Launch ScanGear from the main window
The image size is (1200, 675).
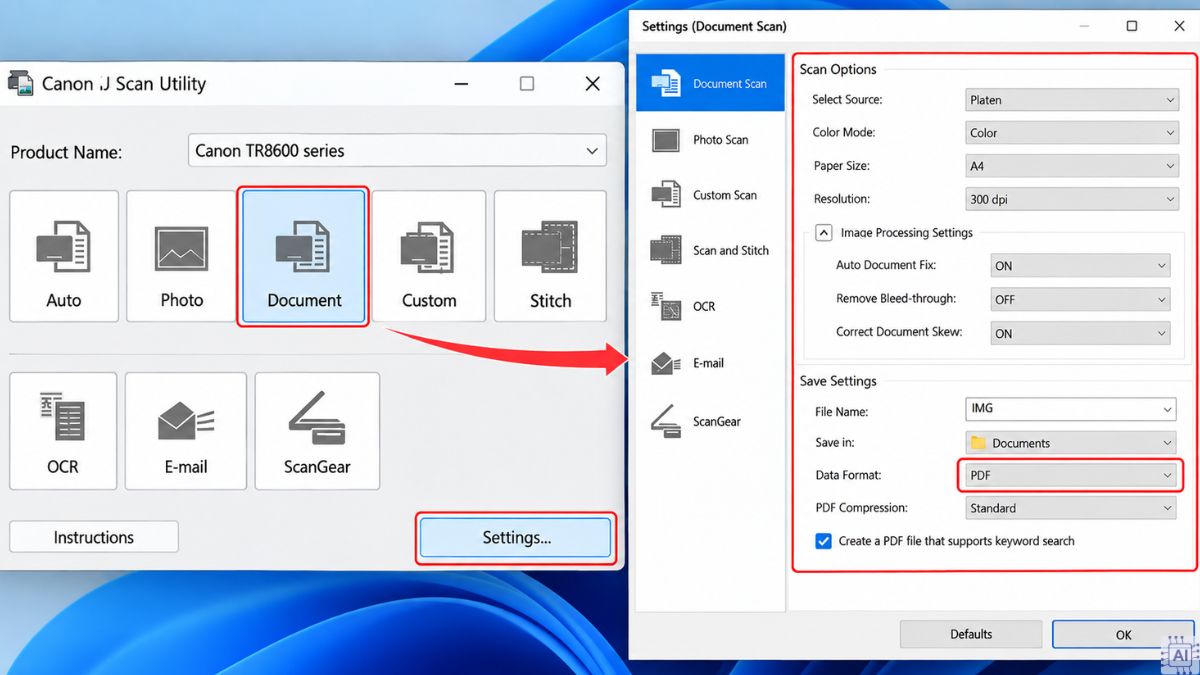pyautogui.click(x=317, y=431)
